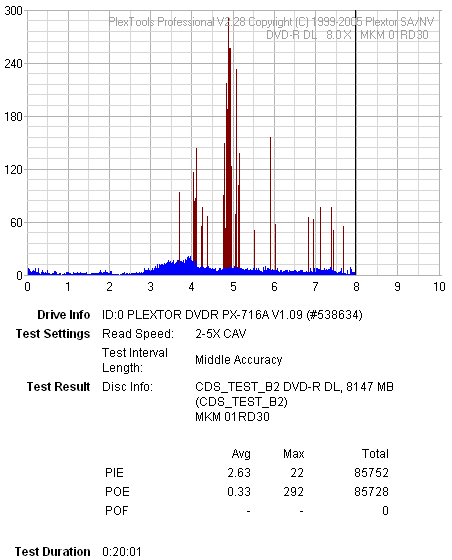The width and height of the screenshot is (452, 560).
Task: Click the DVD-R DL 8.0X MKM 01RD30 text
Action: pos(347,35)
